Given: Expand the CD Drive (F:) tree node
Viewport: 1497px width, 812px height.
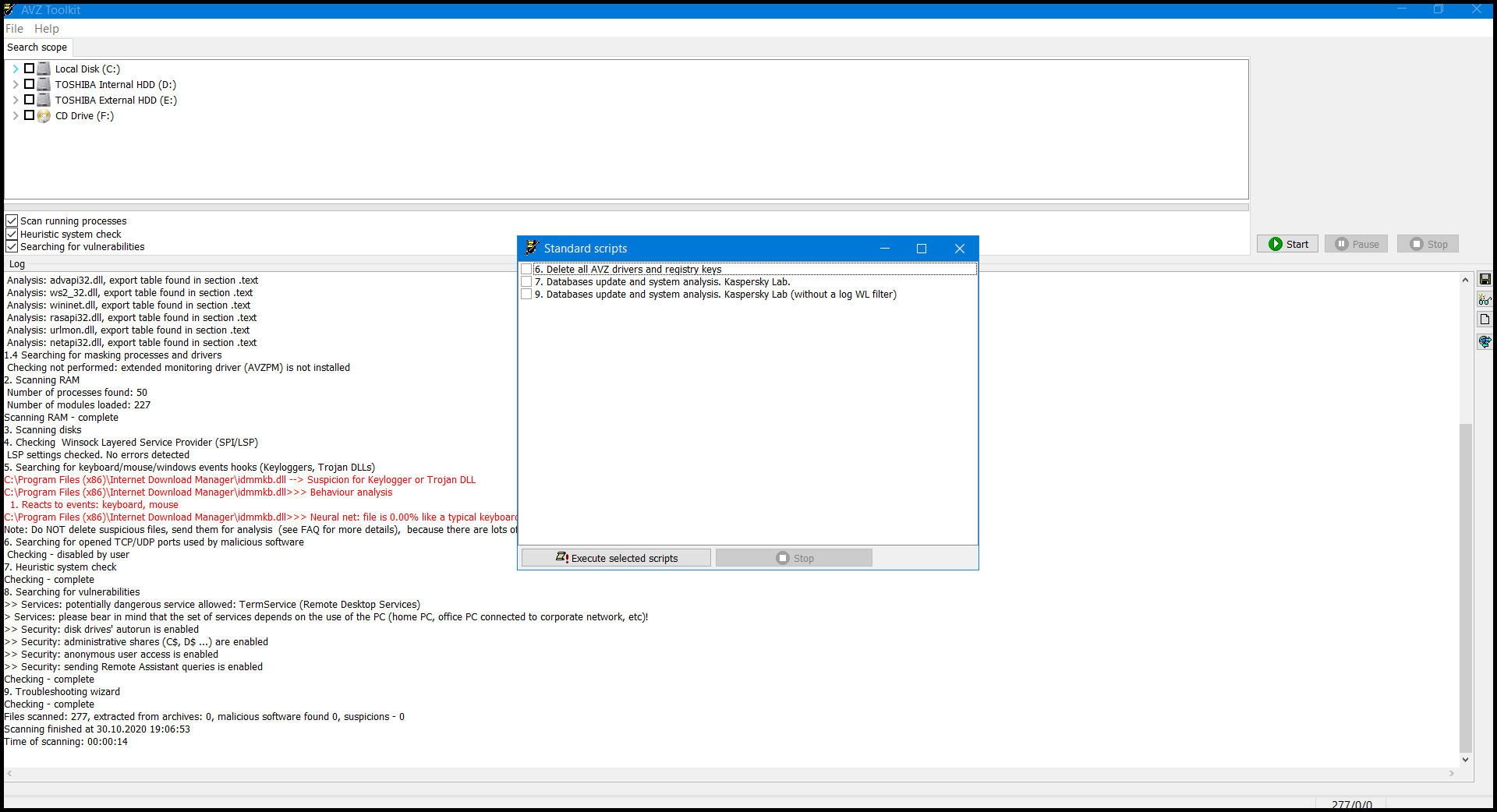Looking at the screenshot, I should tap(15, 115).
